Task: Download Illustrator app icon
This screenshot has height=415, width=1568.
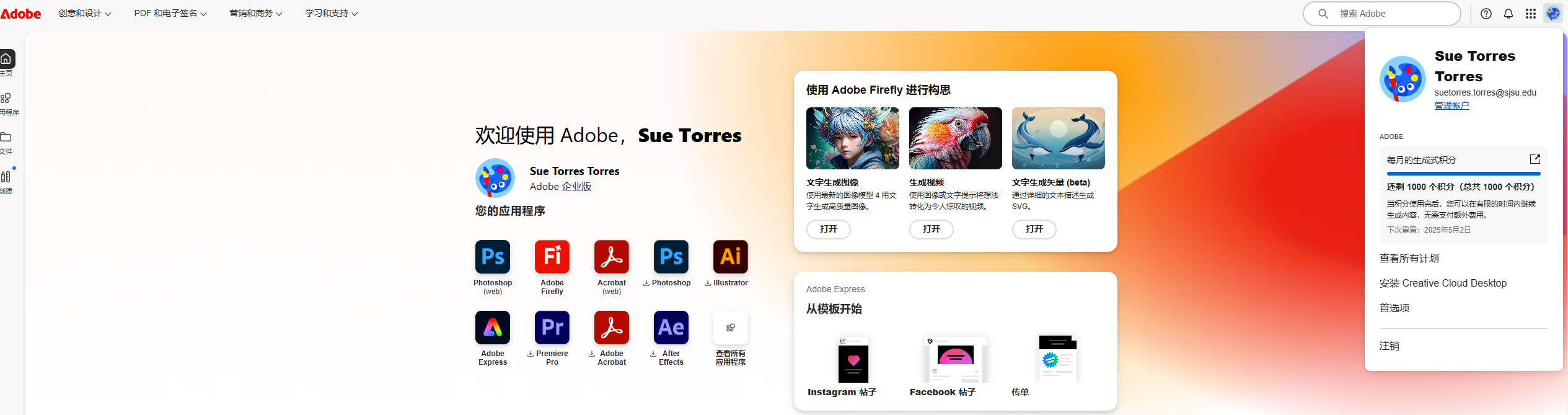Action: click(x=731, y=257)
